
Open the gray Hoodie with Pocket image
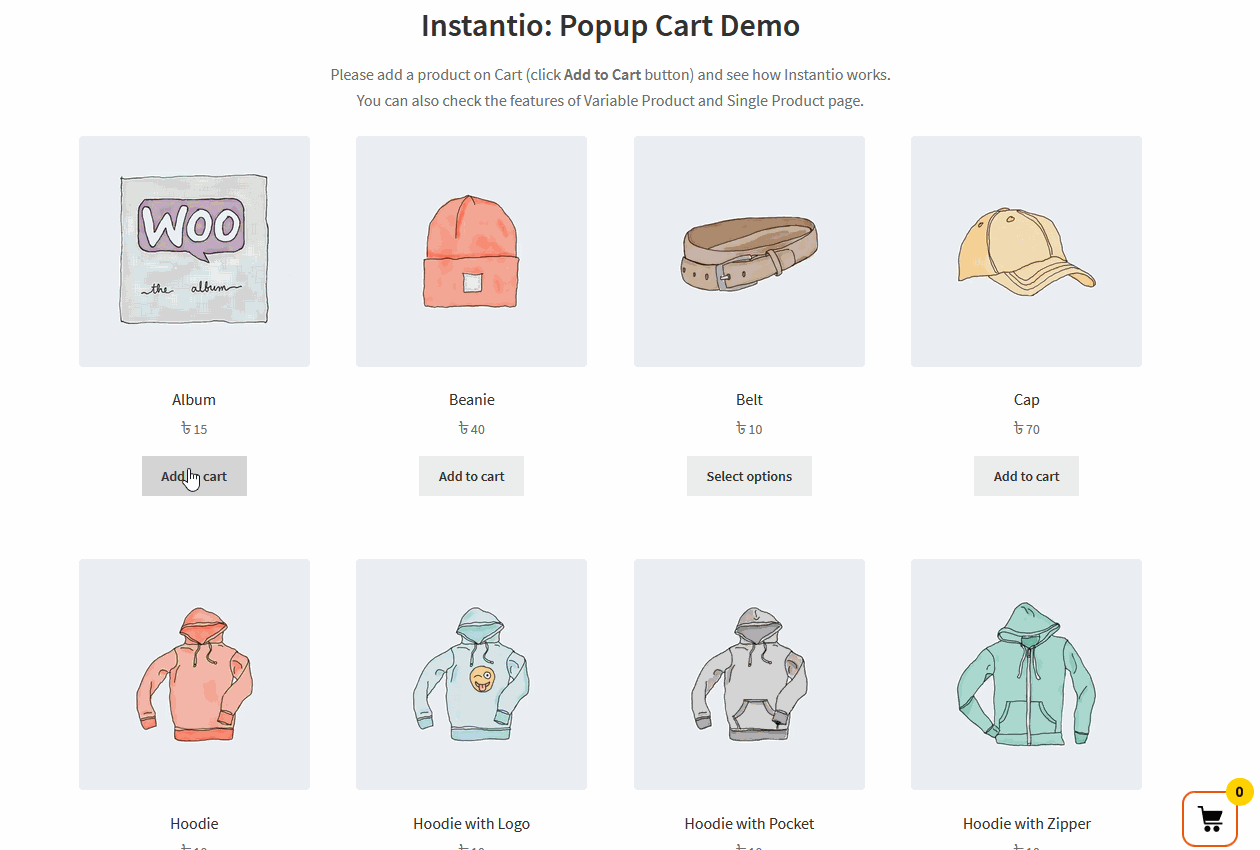(749, 674)
